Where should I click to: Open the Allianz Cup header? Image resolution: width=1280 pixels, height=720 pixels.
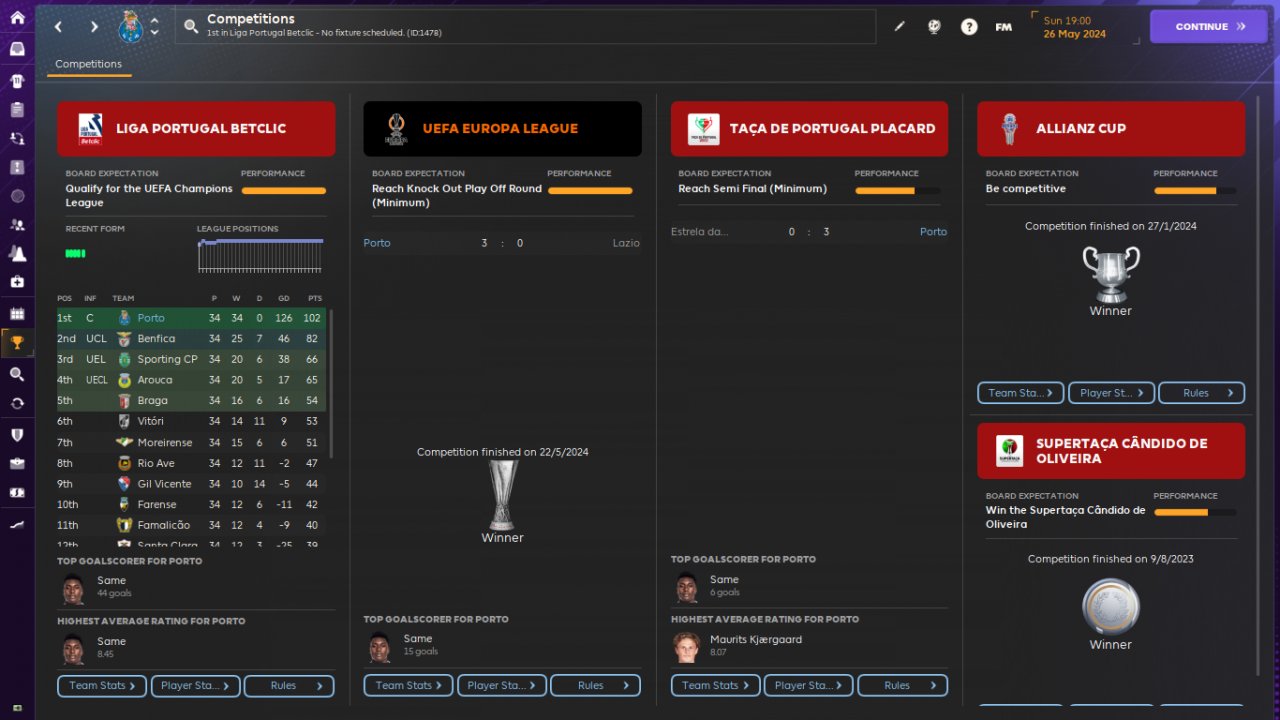(1111, 129)
